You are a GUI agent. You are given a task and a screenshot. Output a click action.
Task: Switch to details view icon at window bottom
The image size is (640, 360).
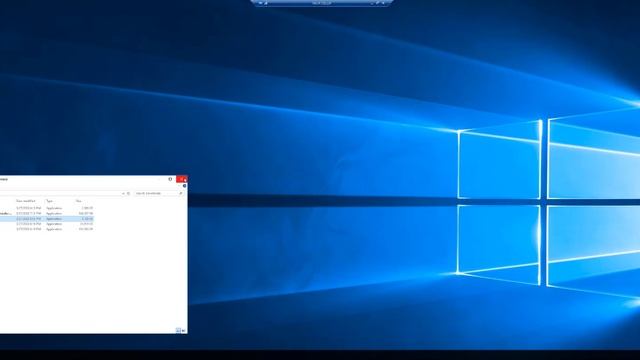click(178, 330)
